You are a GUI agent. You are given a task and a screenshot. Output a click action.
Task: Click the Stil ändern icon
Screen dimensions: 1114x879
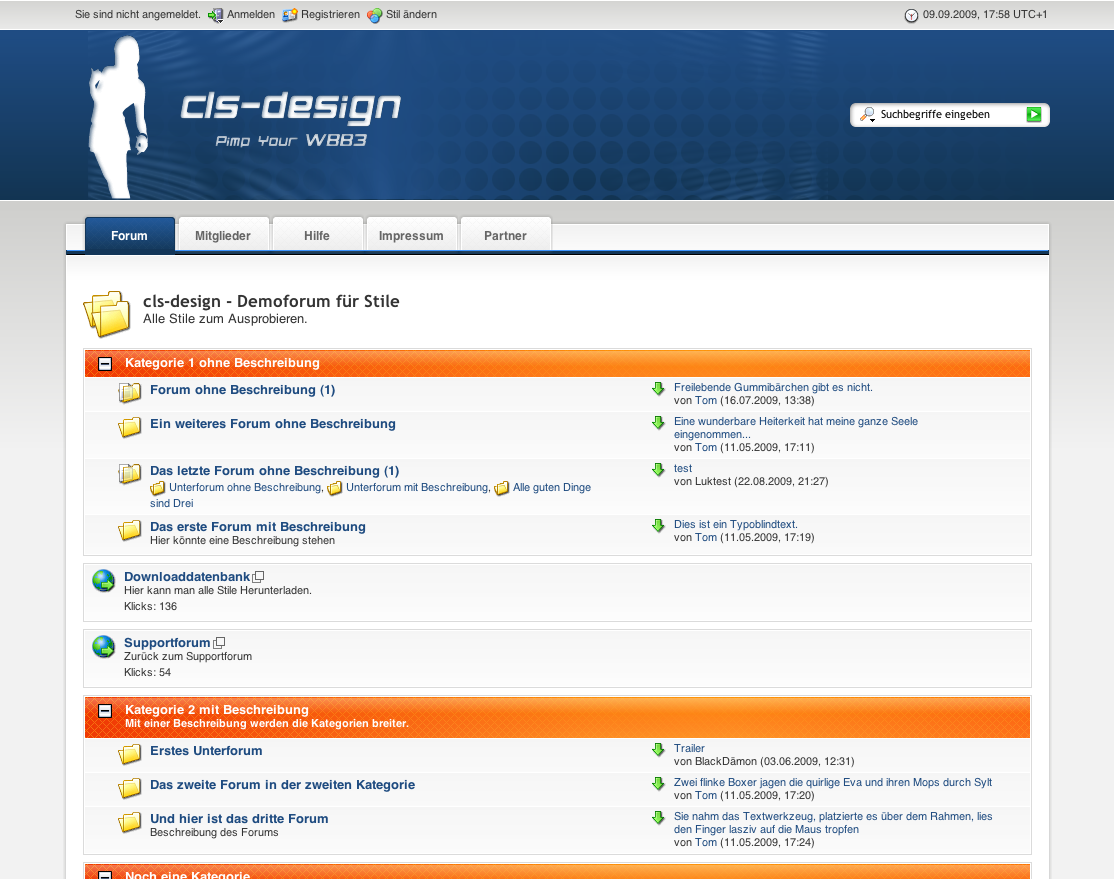click(x=375, y=15)
